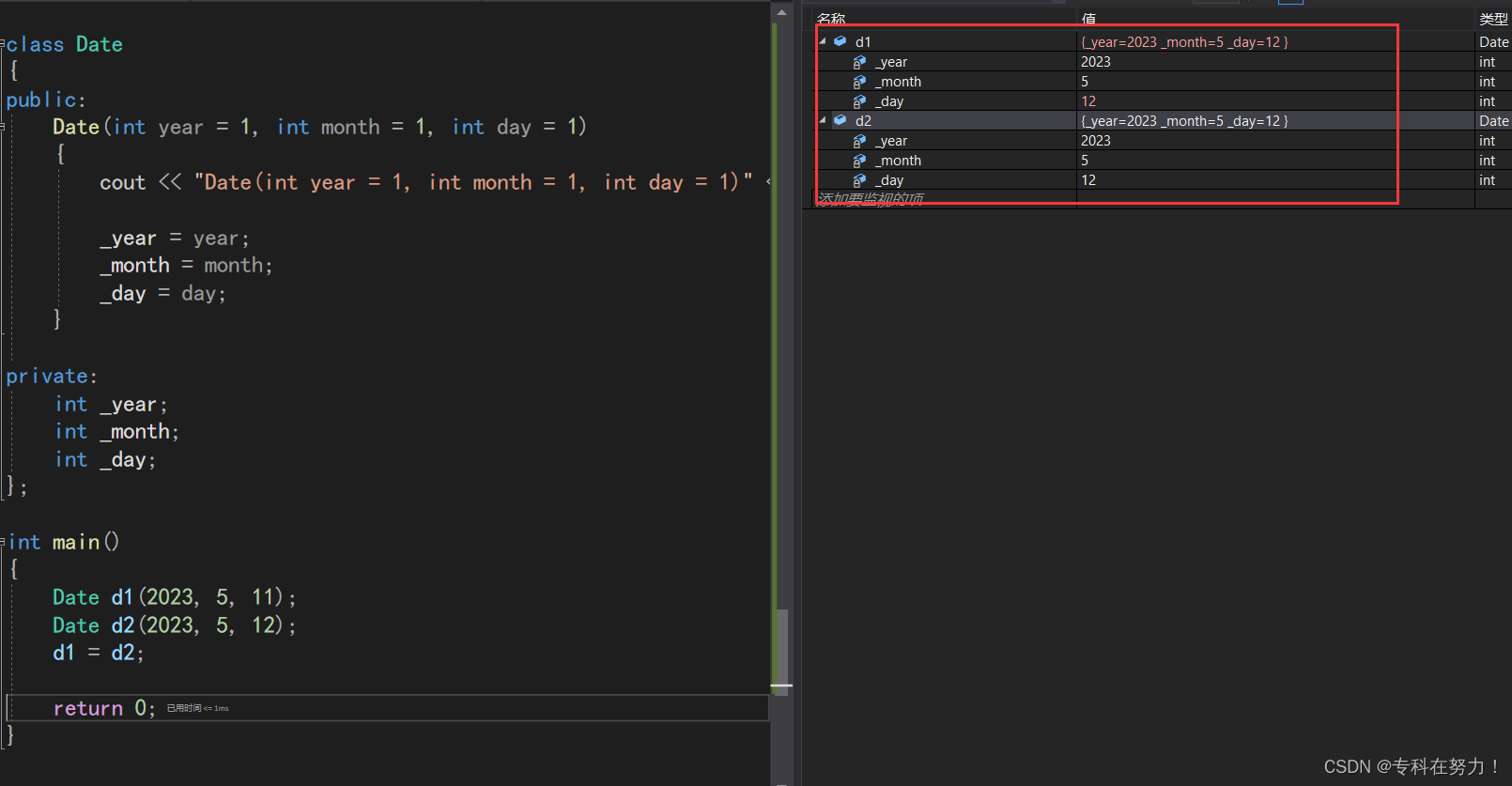The image size is (1512, 786).
Task: Click the '_day = day;' assignment
Action: pyautogui.click(x=162, y=294)
